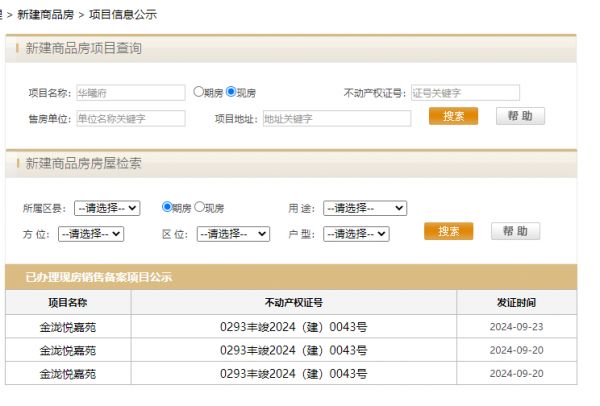The height and width of the screenshot is (406, 600).
Task: Open the 方位 select box
Action: tap(90, 233)
